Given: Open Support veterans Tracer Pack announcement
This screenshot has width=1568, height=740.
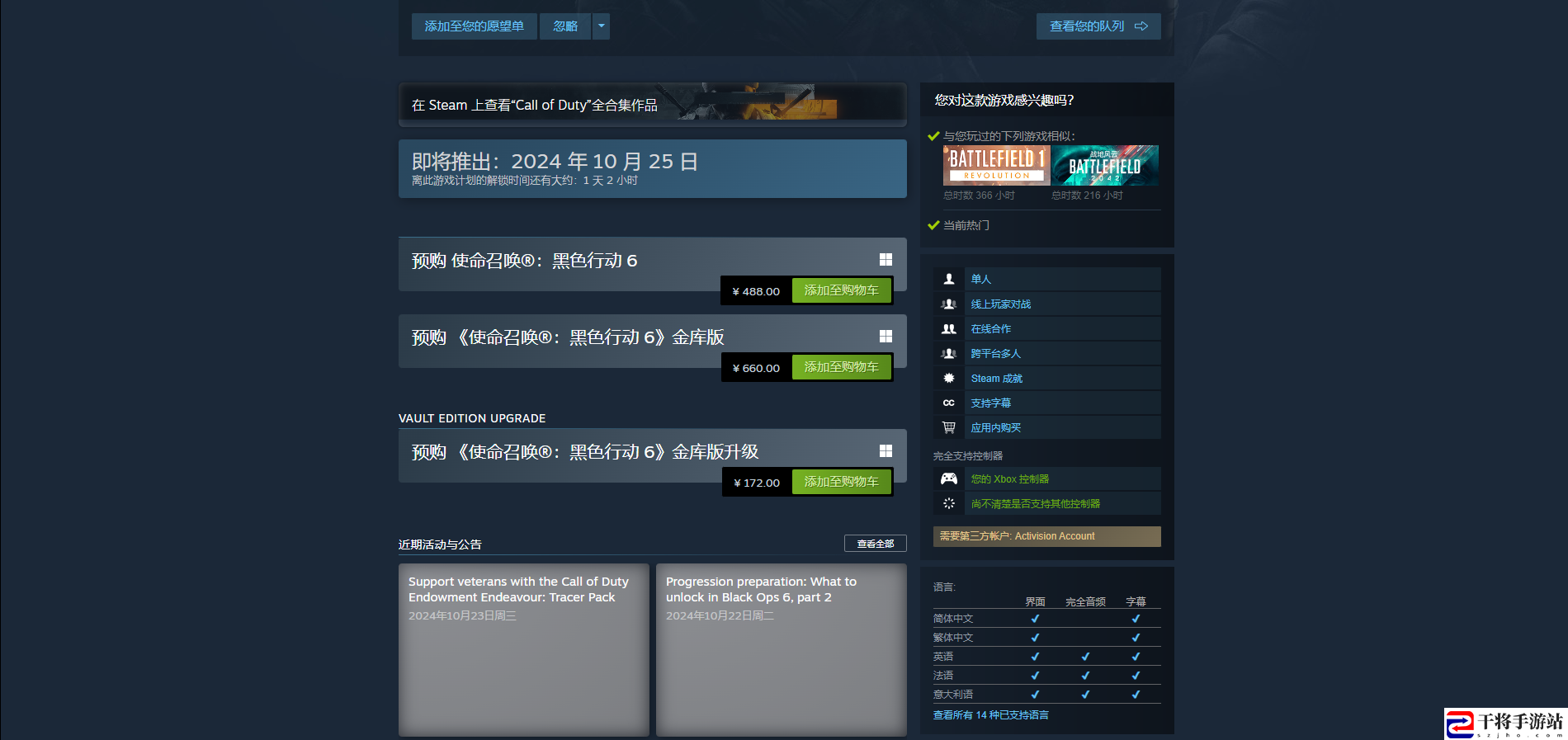Looking at the screenshot, I should (x=524, y=650).
